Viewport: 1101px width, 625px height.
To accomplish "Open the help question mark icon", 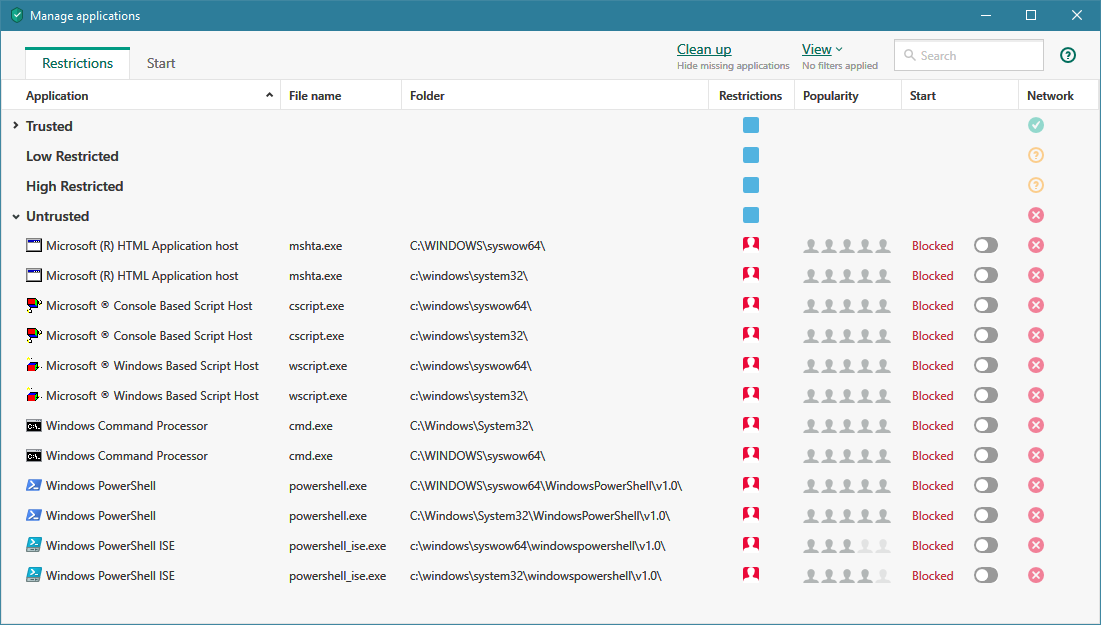I will (x=1067, y=55).
